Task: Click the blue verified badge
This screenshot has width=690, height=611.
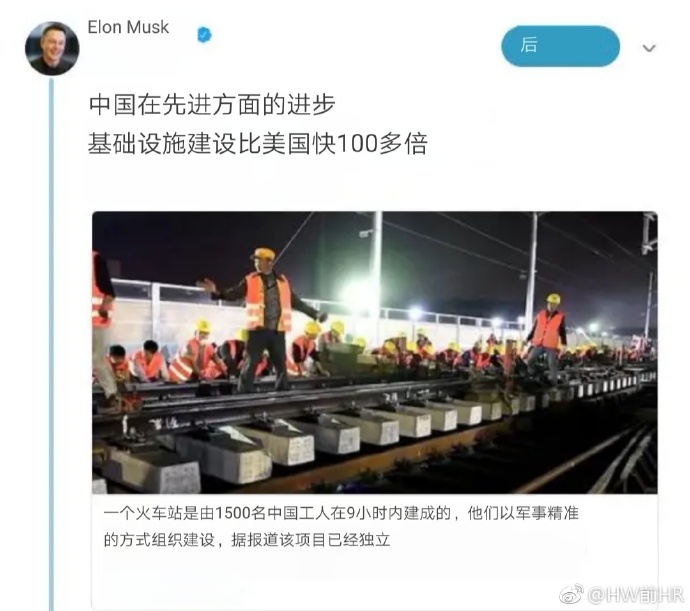Action: tap(205, 34)
